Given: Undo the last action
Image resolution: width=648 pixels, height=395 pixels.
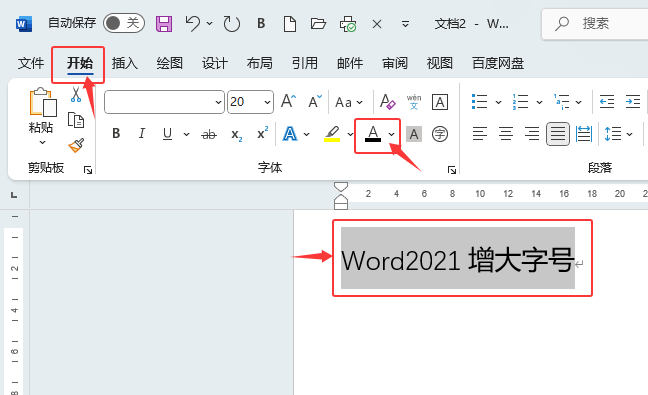Looking at the screenshot, I should (x=193, y=23).
